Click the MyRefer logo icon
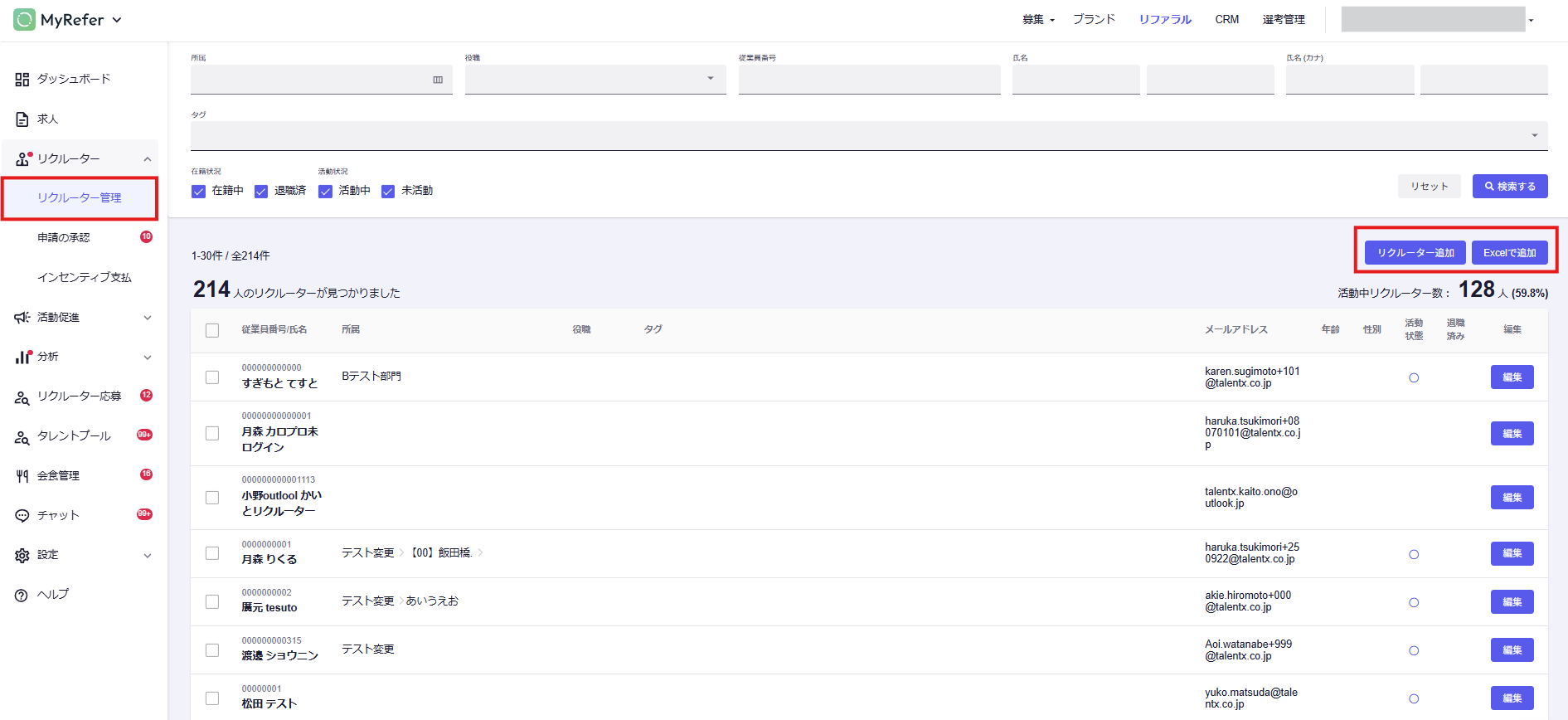The width and height of the screenshot is (1568, 720). (24, 20)
